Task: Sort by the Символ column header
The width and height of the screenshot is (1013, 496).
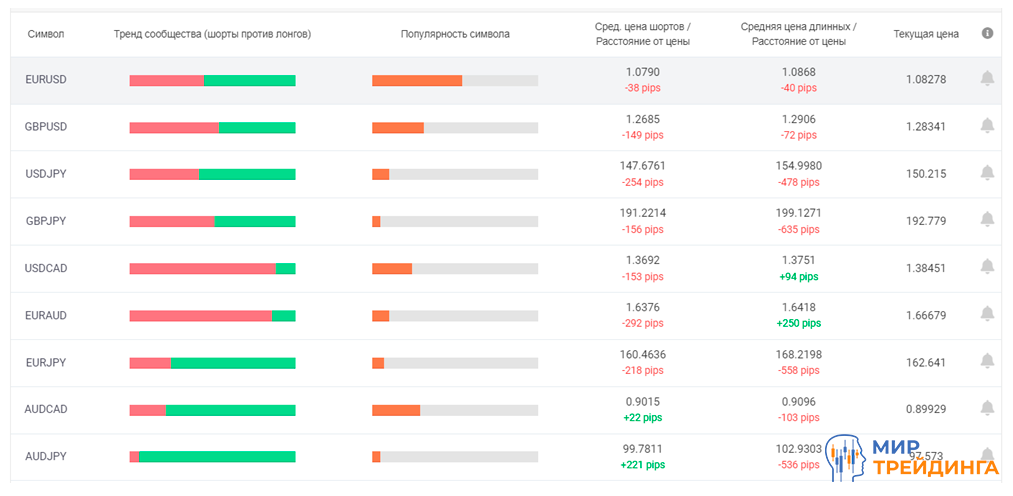Action: [x=46, y=34]
